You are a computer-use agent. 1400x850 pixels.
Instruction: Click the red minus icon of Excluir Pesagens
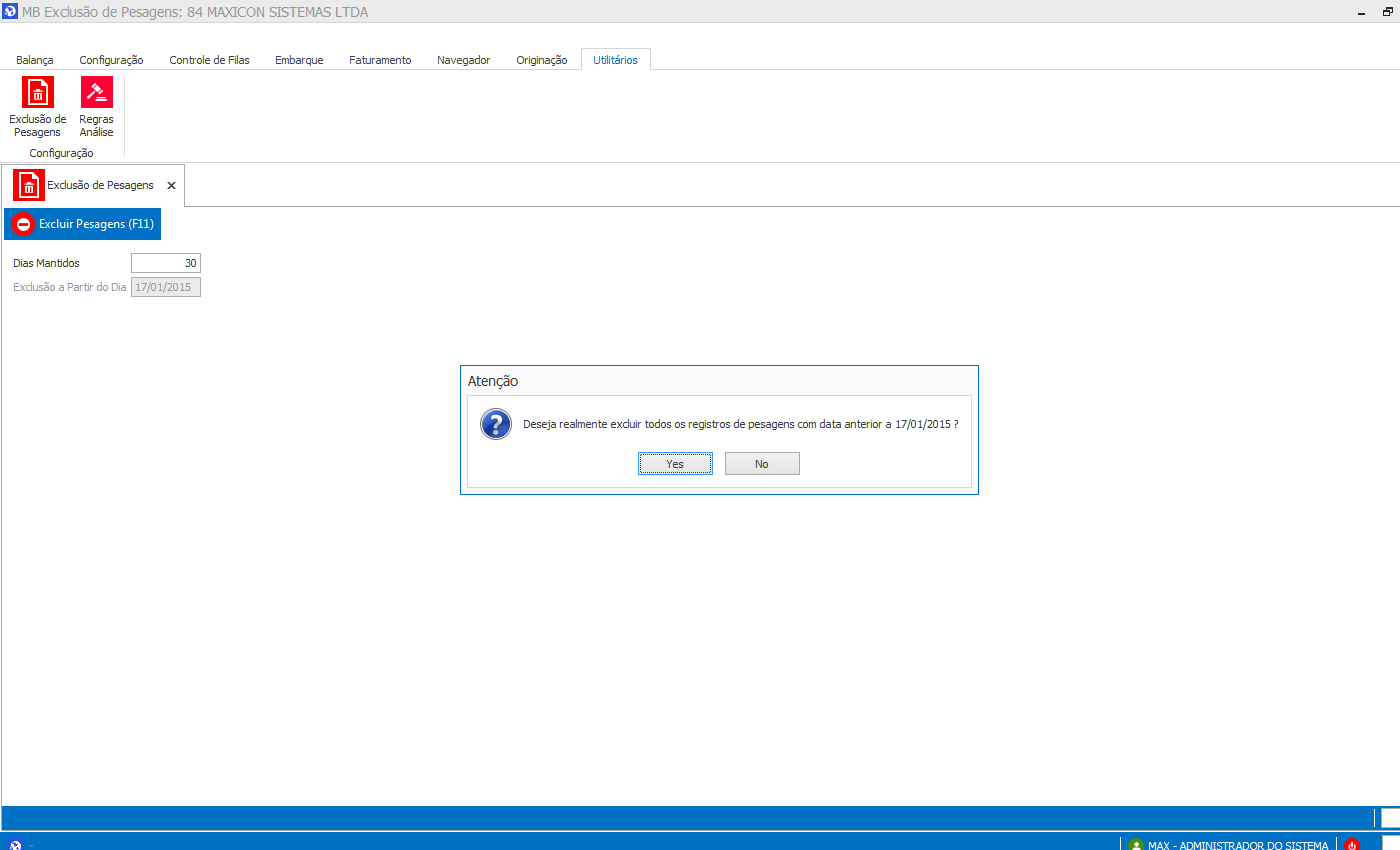point(23,224)
